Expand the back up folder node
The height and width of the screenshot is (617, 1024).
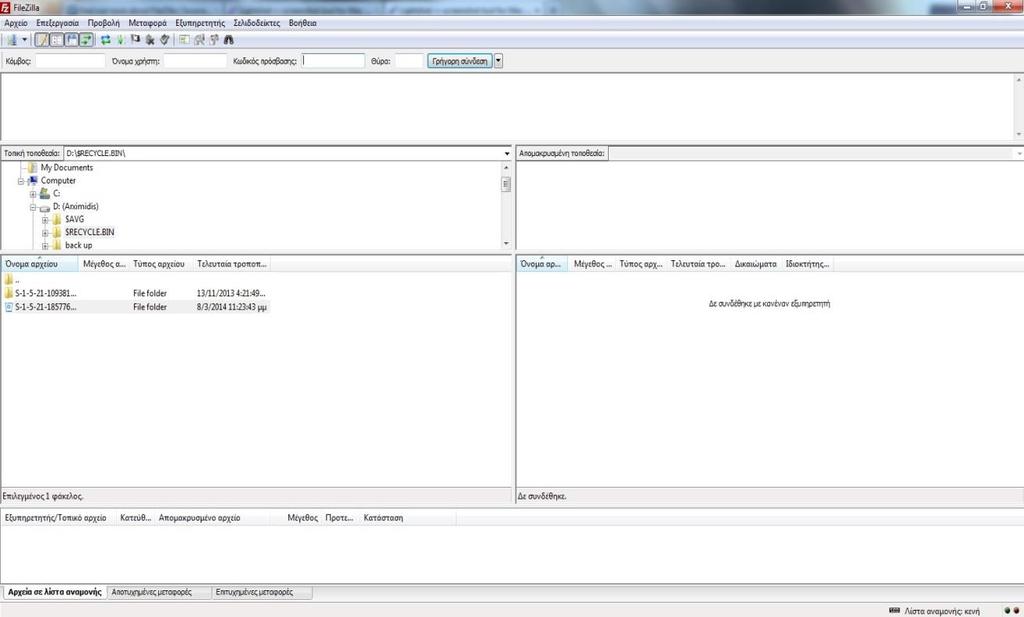point(45,246)
